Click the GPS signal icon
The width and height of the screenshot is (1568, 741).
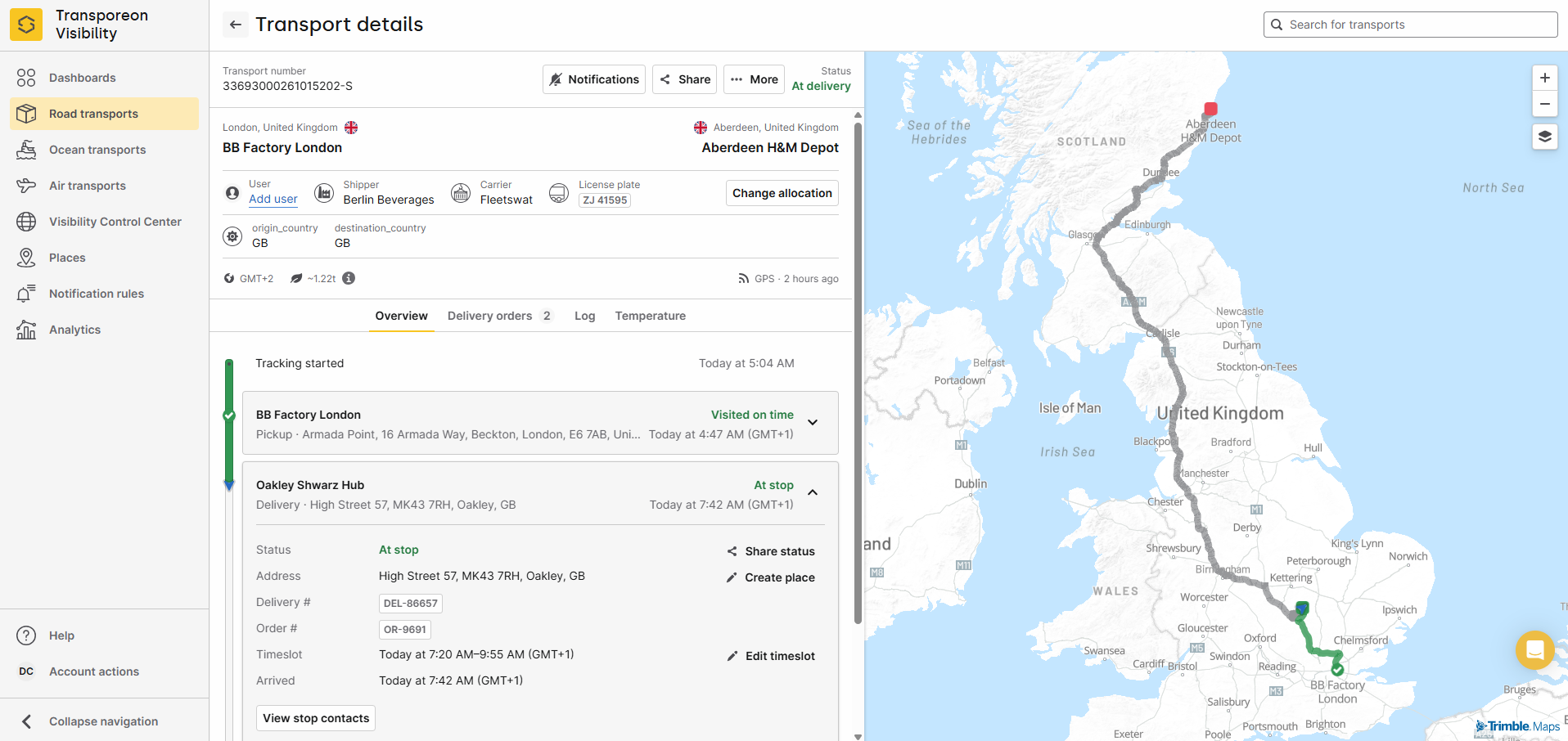pos(744,279)
